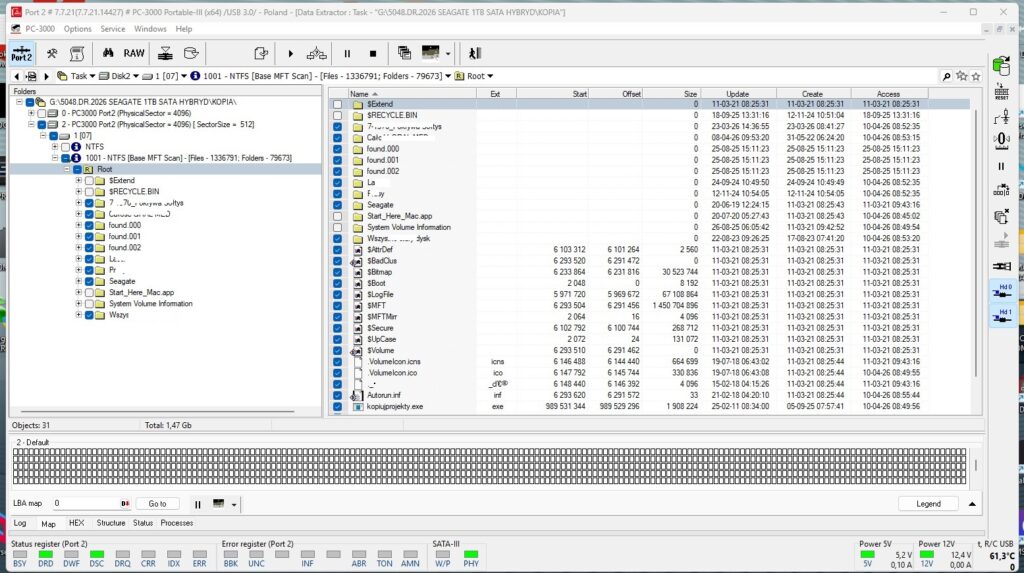Click the copy/save document toolbar icon
The width and height of the screenshot is (1024, 573).
point(261,53)
